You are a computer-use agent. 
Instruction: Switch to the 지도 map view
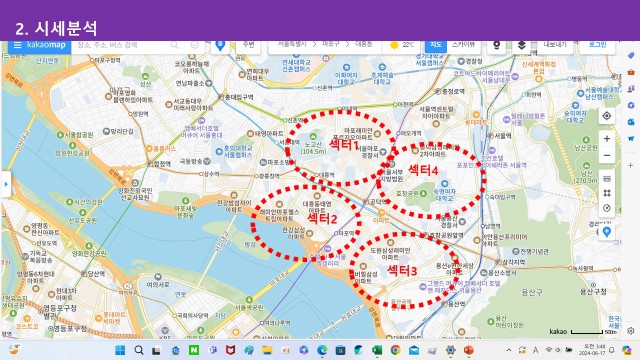(x=436, y=45)
